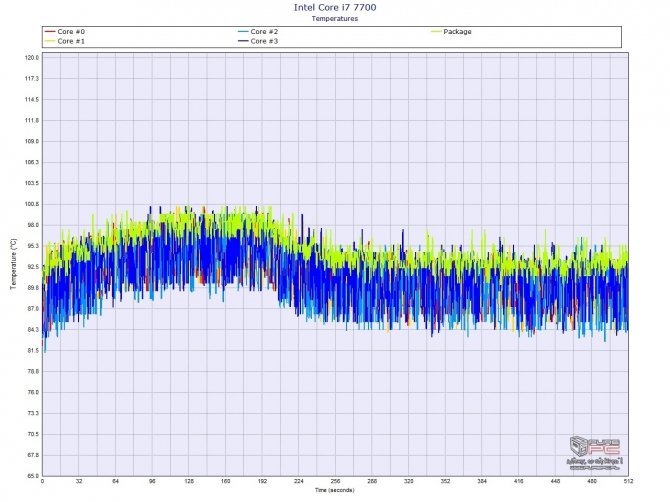Image resolution: width=670 pixels, height=502 pixels.
Task: Click the 76.0 y-axis value
Action: (32, 392)
